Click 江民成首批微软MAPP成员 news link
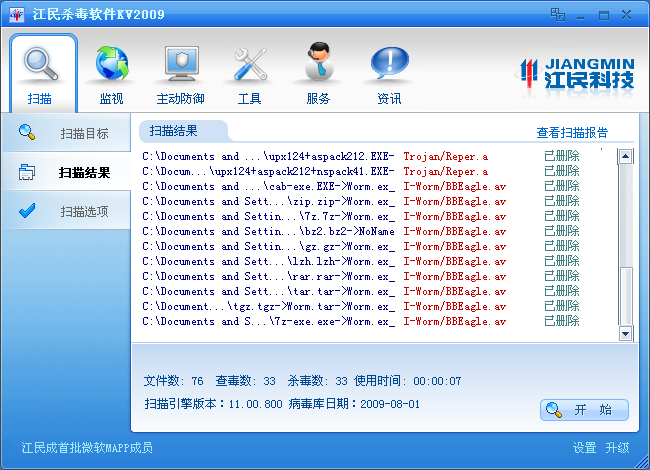 coord(87,448)
